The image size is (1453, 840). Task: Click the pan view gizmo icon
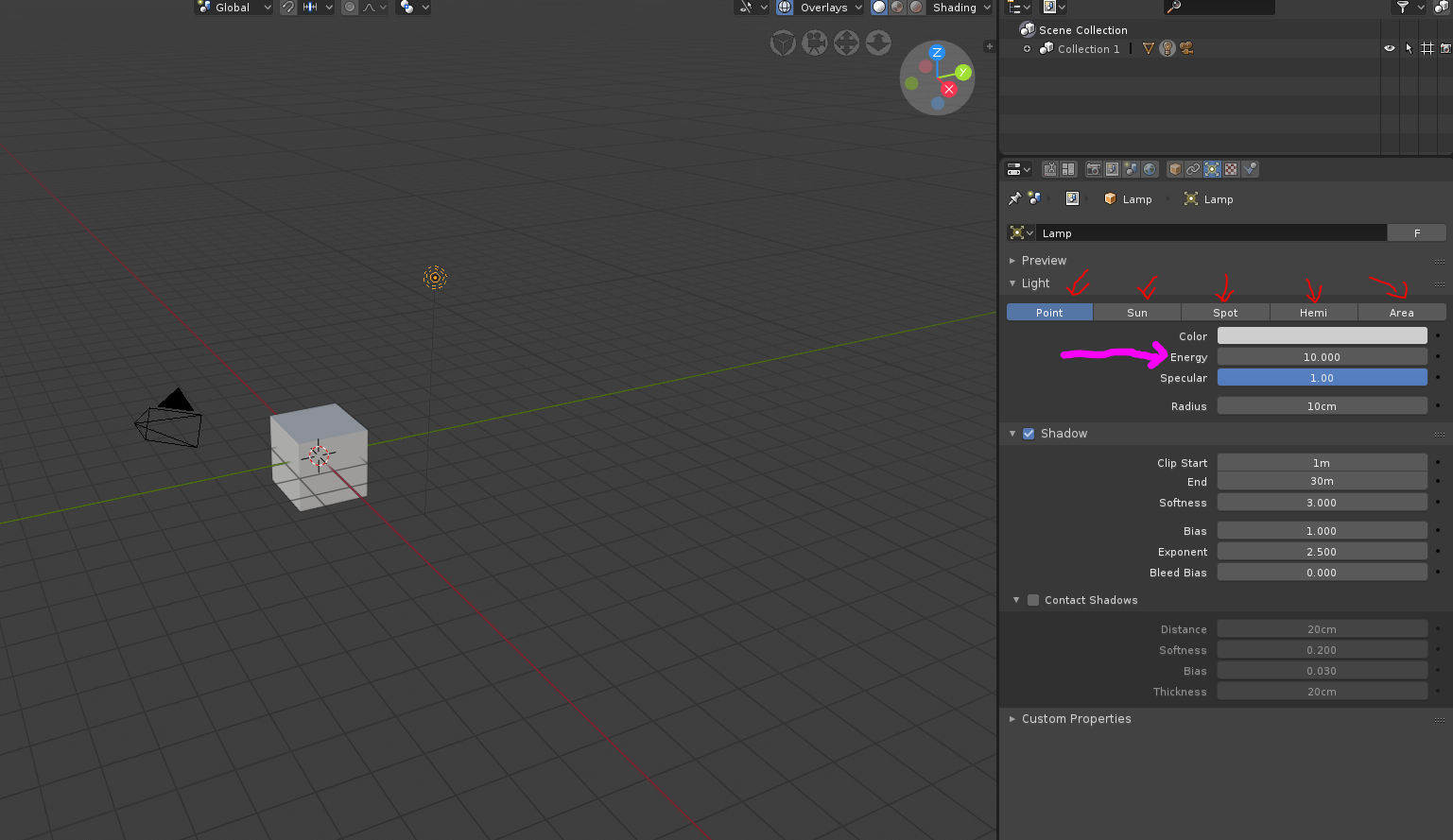846,43
